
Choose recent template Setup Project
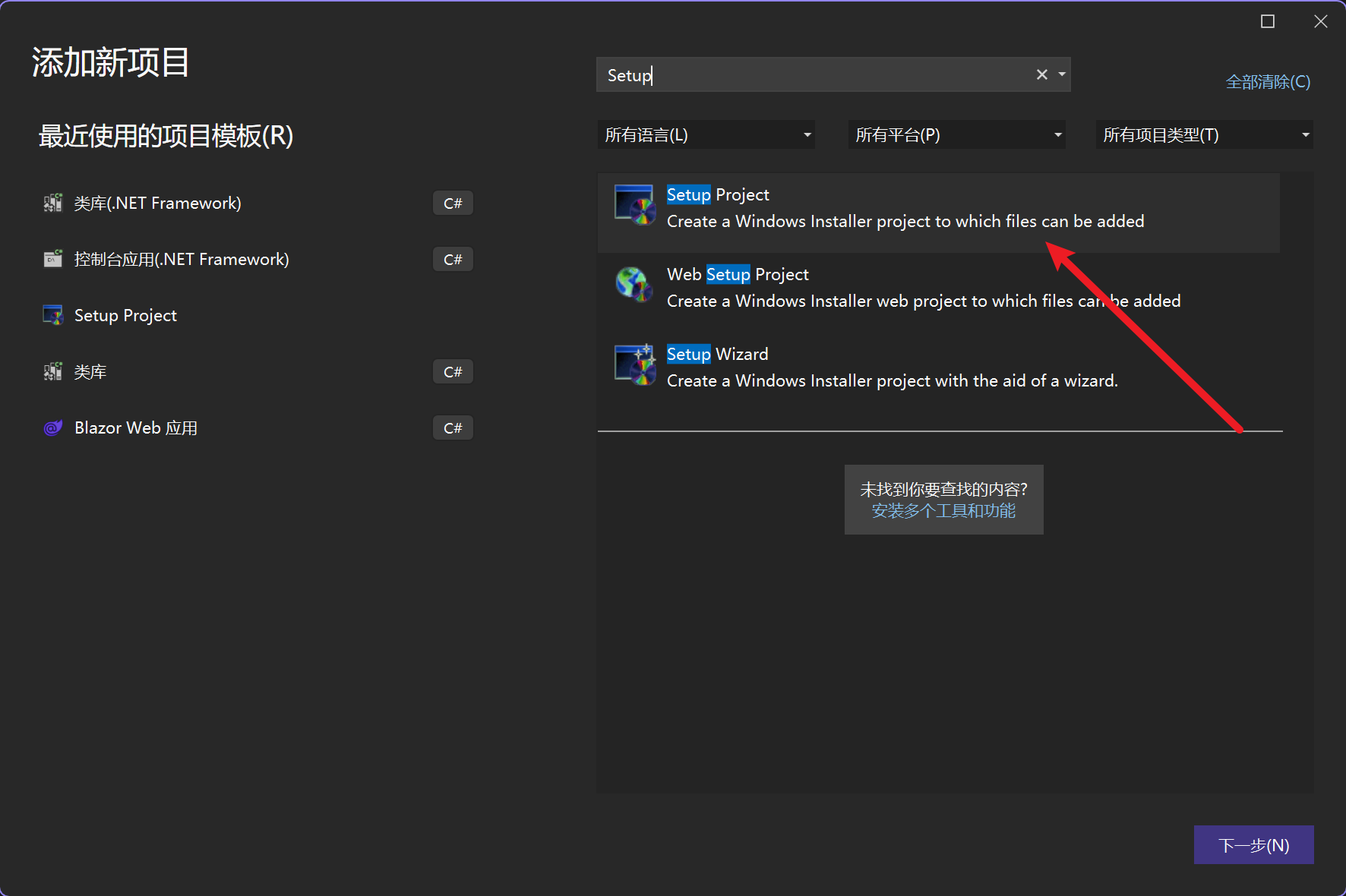pyautogui.click(x=258, y=315)
